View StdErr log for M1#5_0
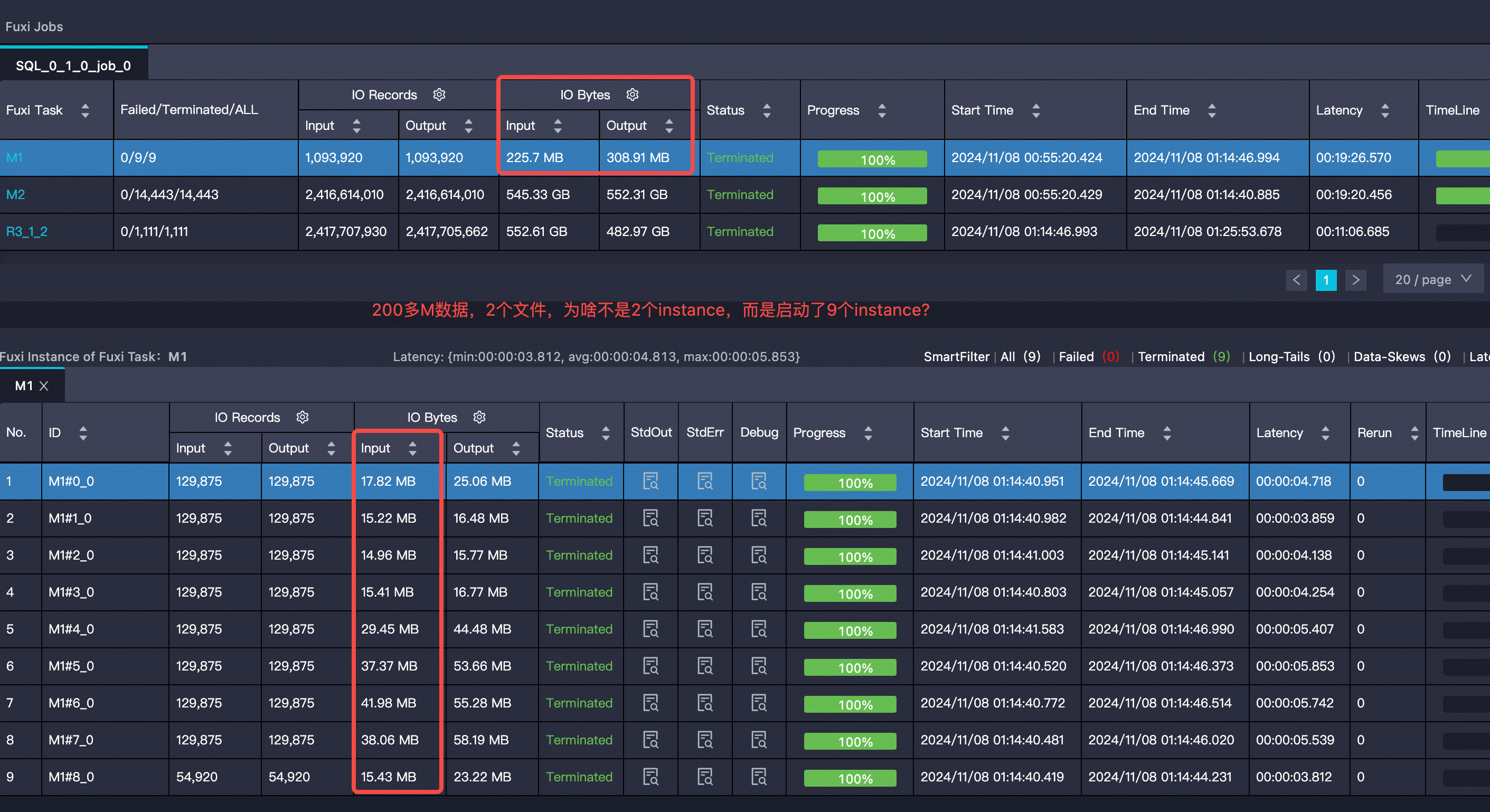 coord(704,666)
